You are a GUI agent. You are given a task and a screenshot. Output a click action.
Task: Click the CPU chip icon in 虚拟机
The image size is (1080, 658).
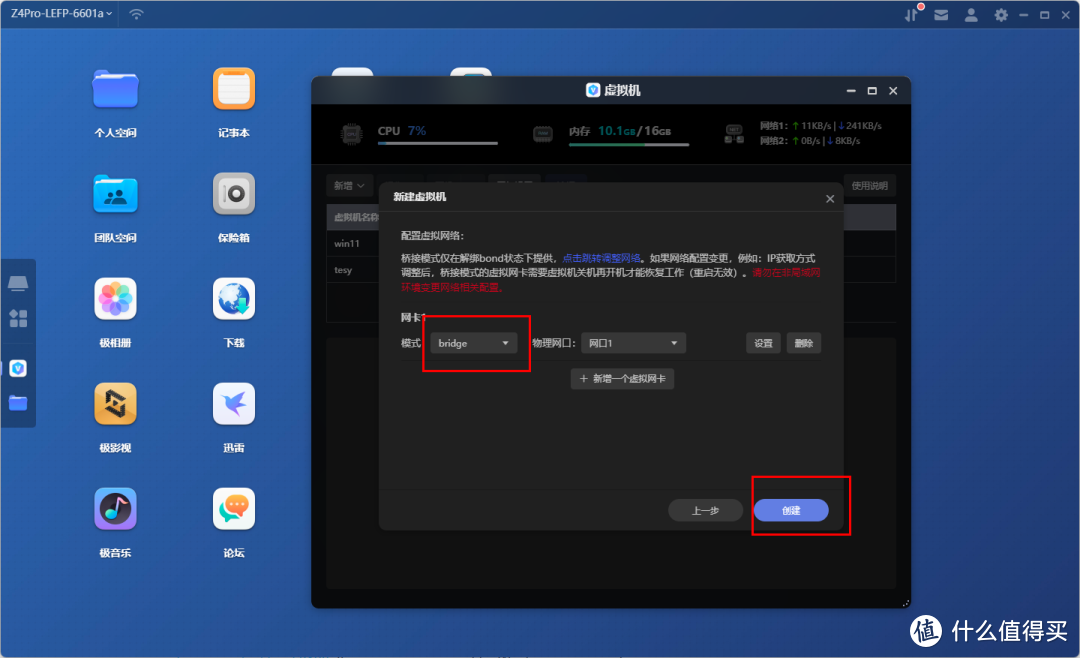[x=351, y=134]
